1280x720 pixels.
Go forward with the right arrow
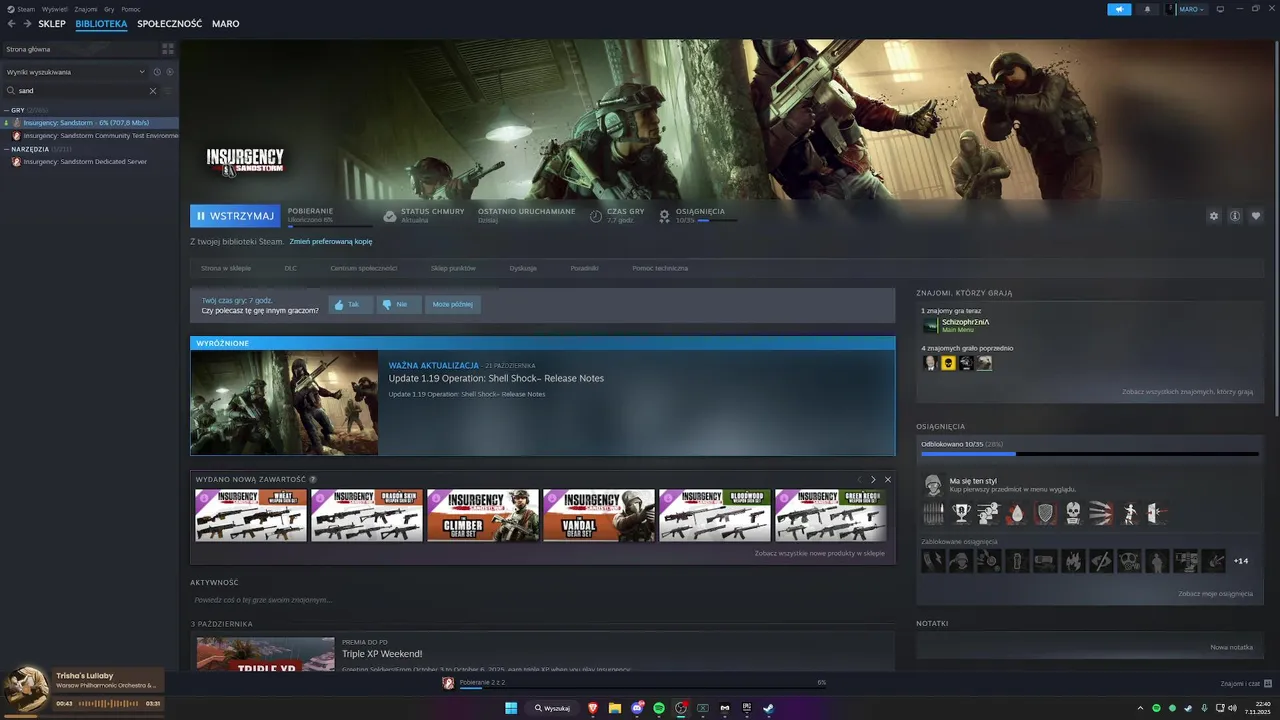pos(27,23)
